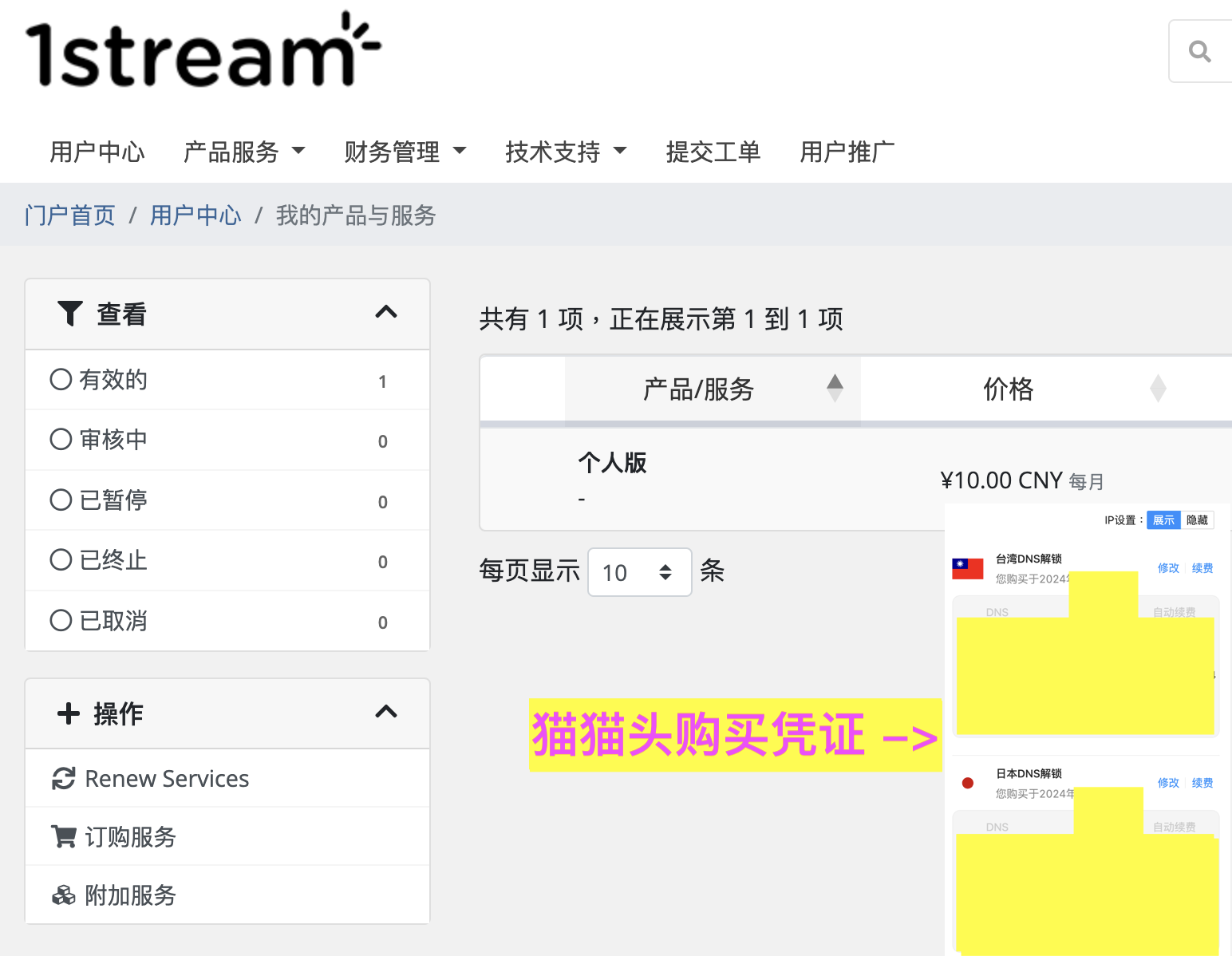Click the Taiwan flag icon
This screenshot has width=1232, height=956.
pyautogui.click(x=968, y=568)
